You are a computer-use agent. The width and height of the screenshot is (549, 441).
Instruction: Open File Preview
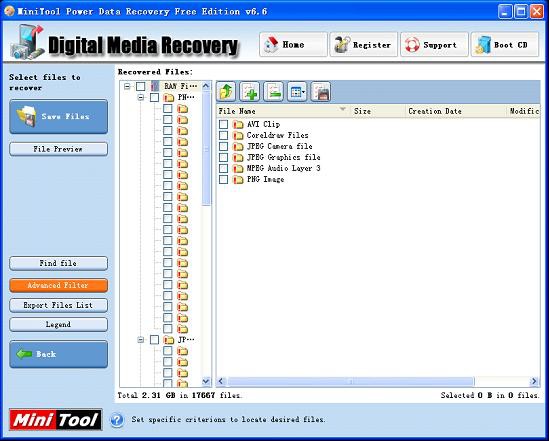coord(58,149)
